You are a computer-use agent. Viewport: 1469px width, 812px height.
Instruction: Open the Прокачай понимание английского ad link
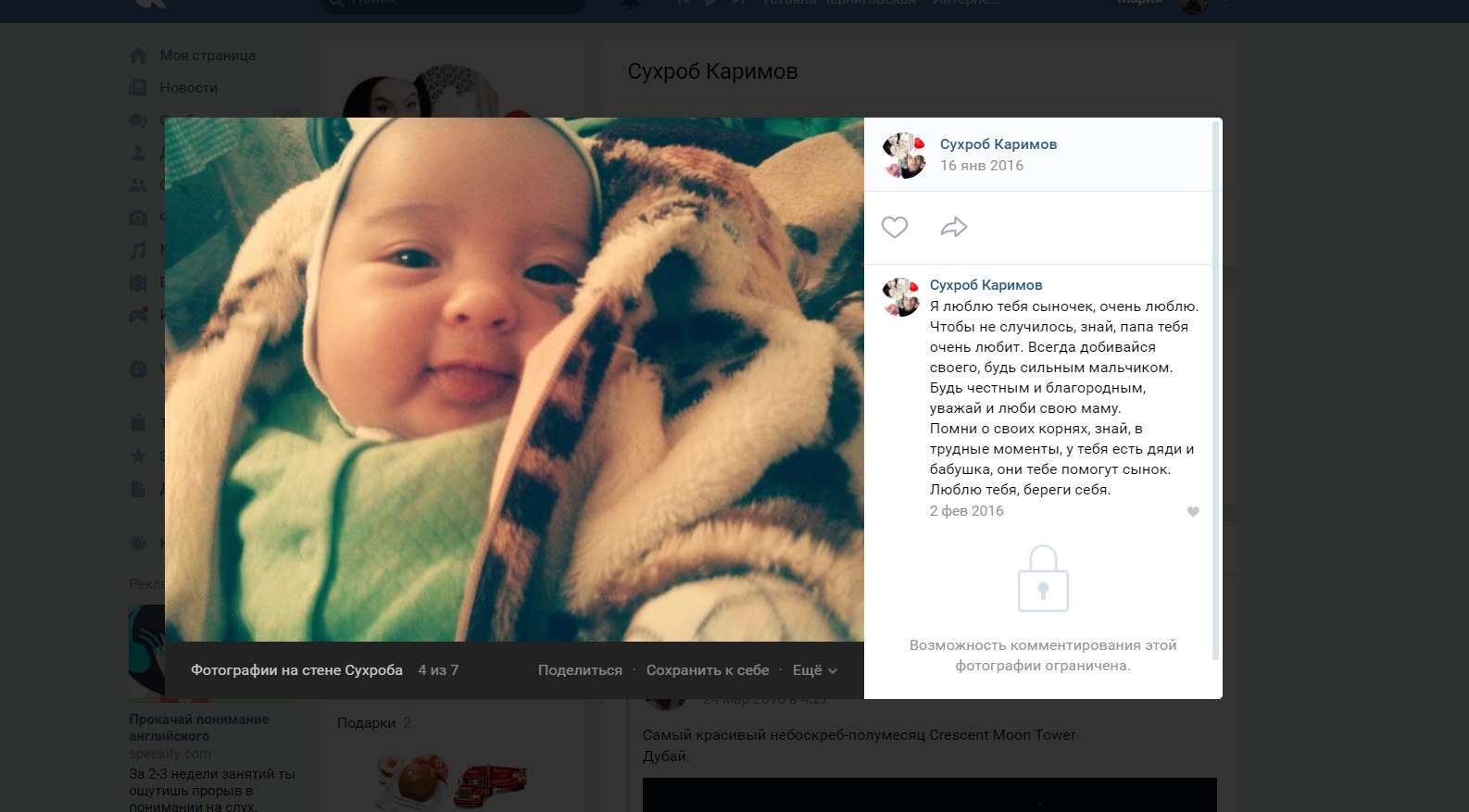pos(199,728)
